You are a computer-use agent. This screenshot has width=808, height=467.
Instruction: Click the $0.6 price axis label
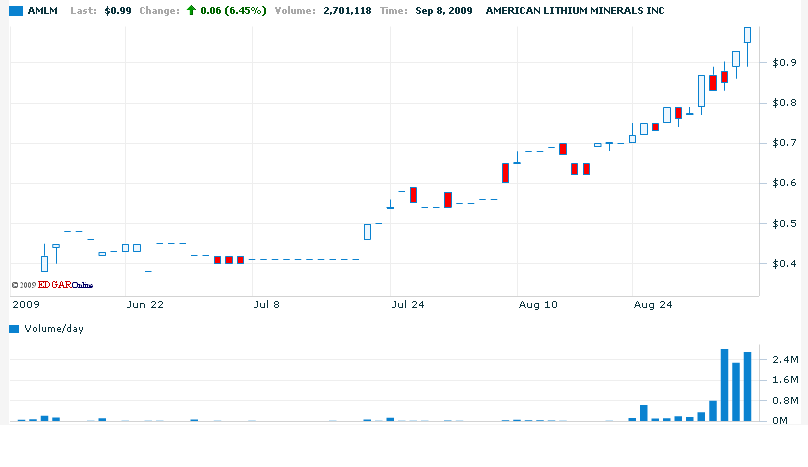[x=784, y=183]
